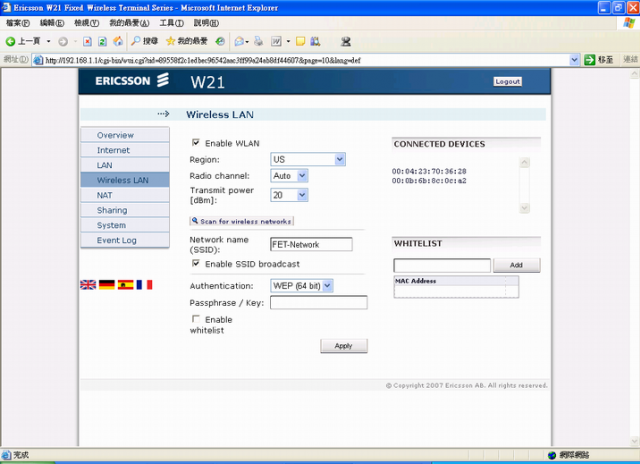Open the Transmit power dropdown
This screenshot has width=640, height=464.
click(x=289, y=195)
